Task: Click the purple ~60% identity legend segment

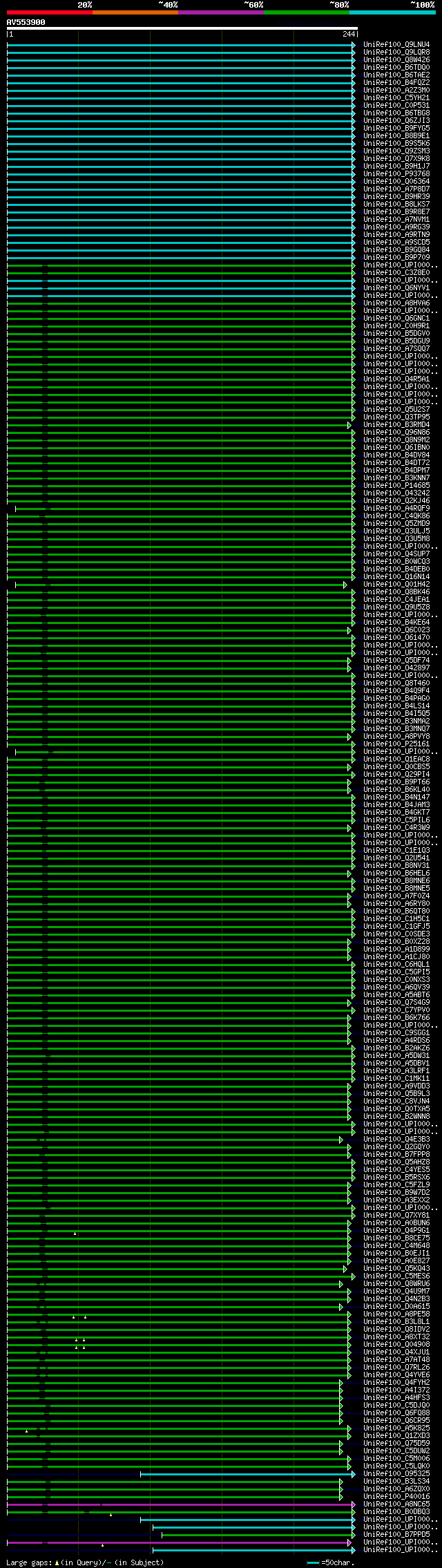Action: [x=221, y=12]
